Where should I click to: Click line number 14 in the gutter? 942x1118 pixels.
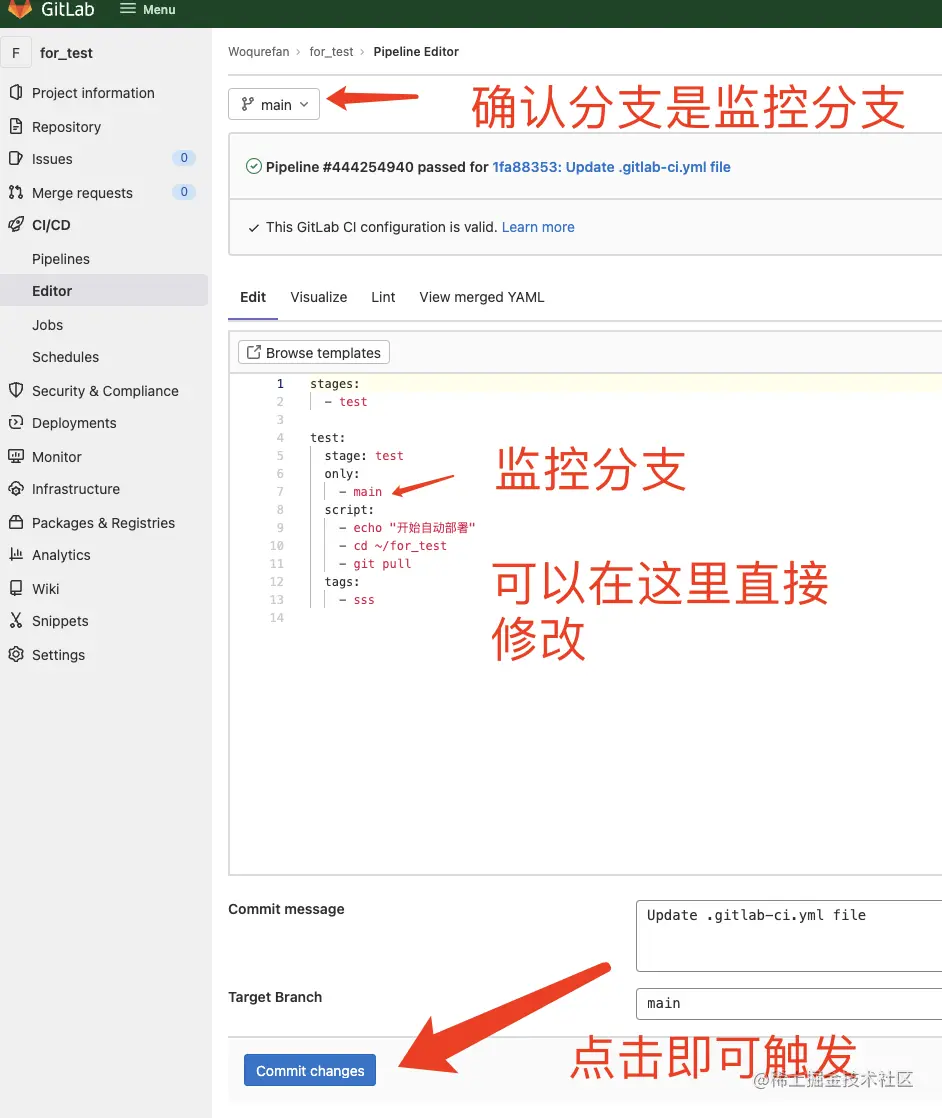pyautogui.click(x=276, y=617)
